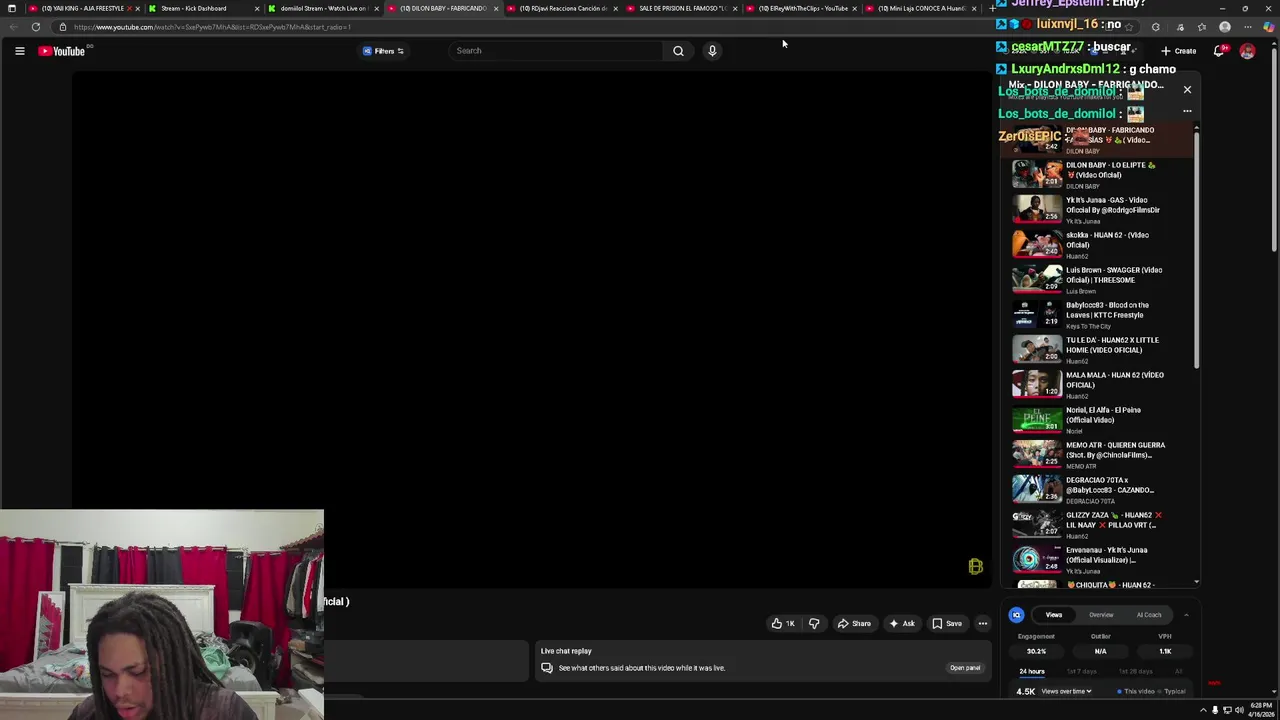Open the YouTube account avatar menu
The width and height of the screenshot is (1280, 720).
(1247, 51)
